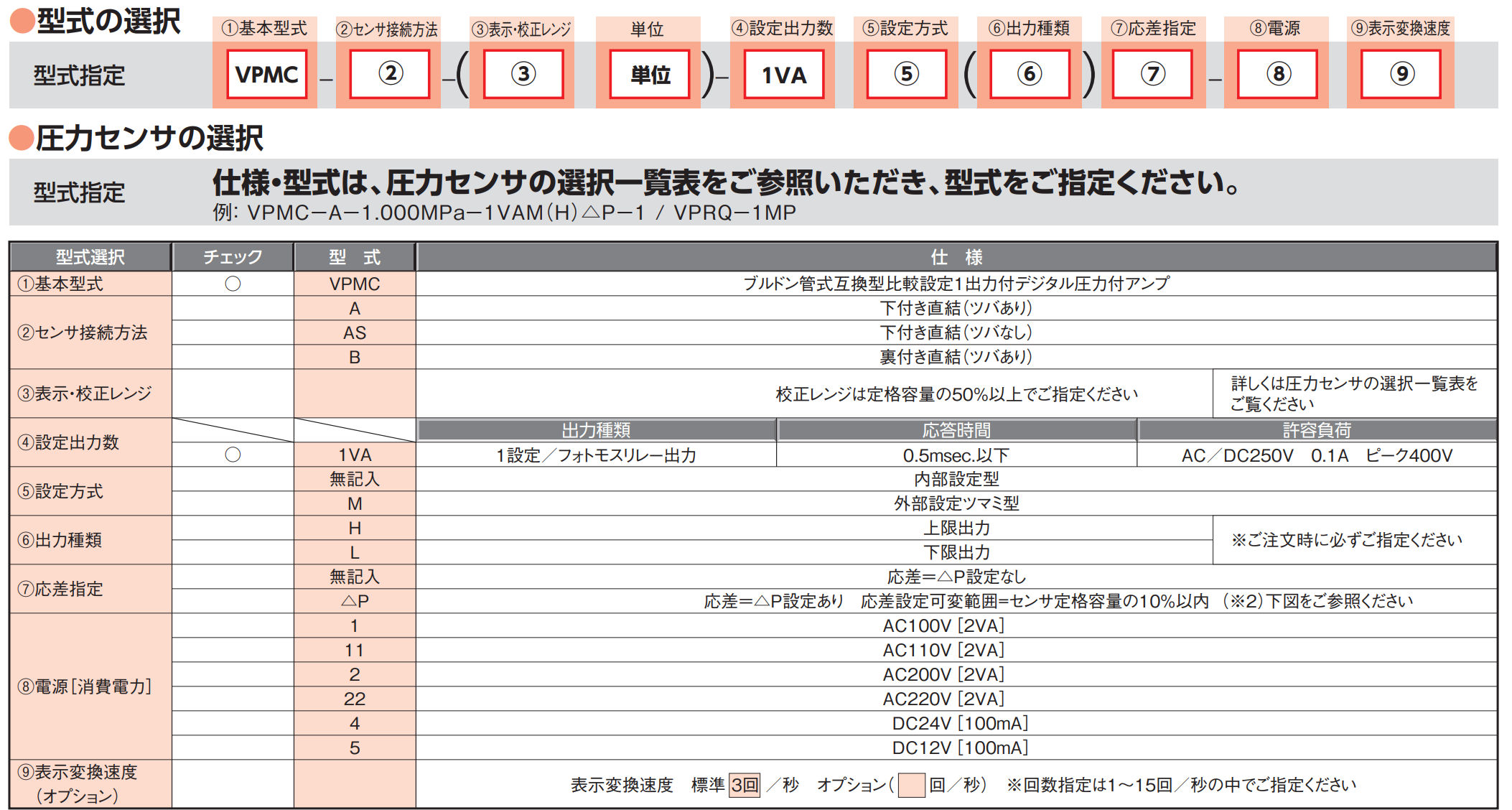Click the 応差=△P設定なし spec cell
Viewport: 1512px width, 810px height.
956,577
